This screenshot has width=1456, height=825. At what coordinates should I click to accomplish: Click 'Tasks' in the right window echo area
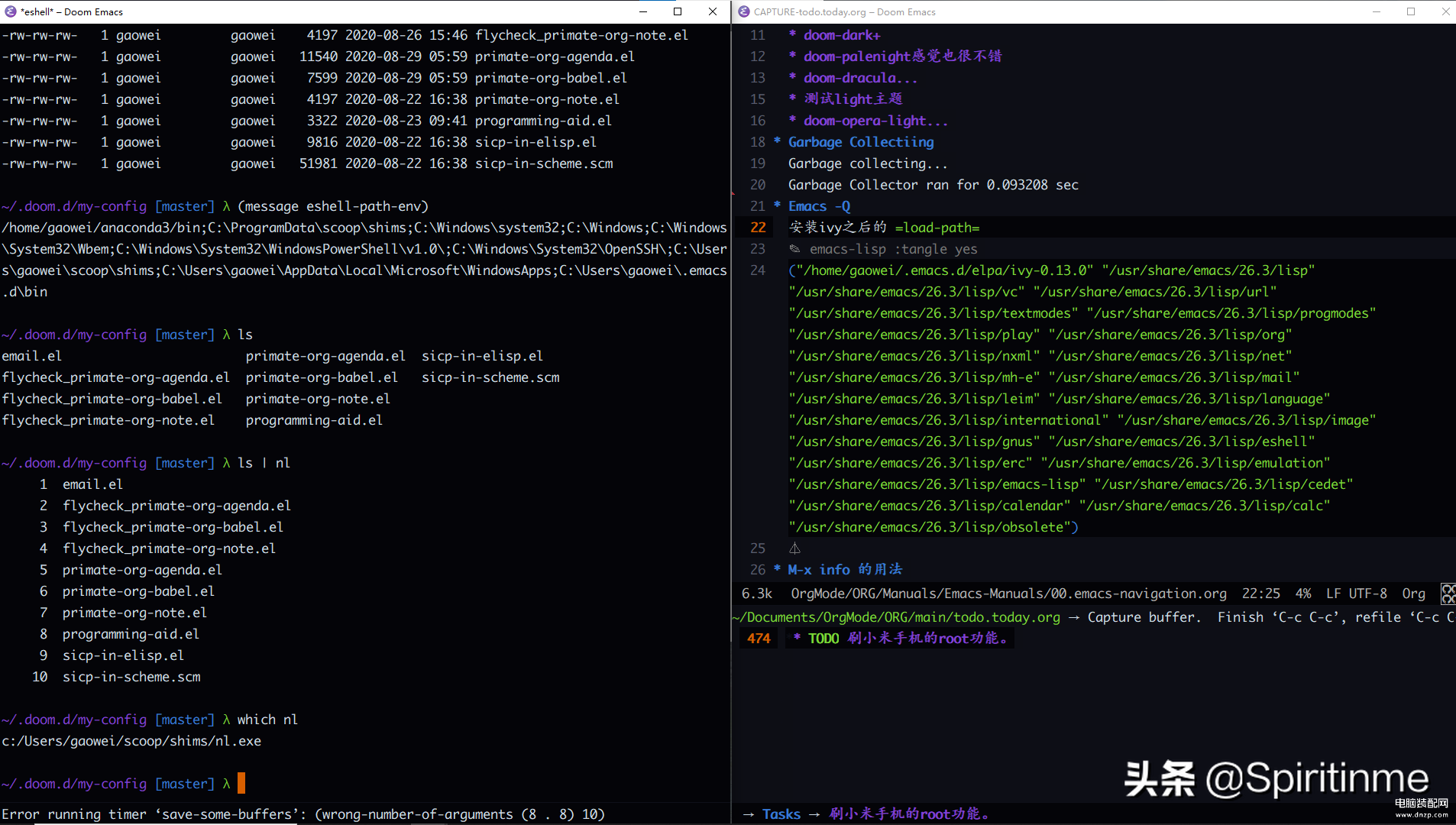click(x=781, y=814)
